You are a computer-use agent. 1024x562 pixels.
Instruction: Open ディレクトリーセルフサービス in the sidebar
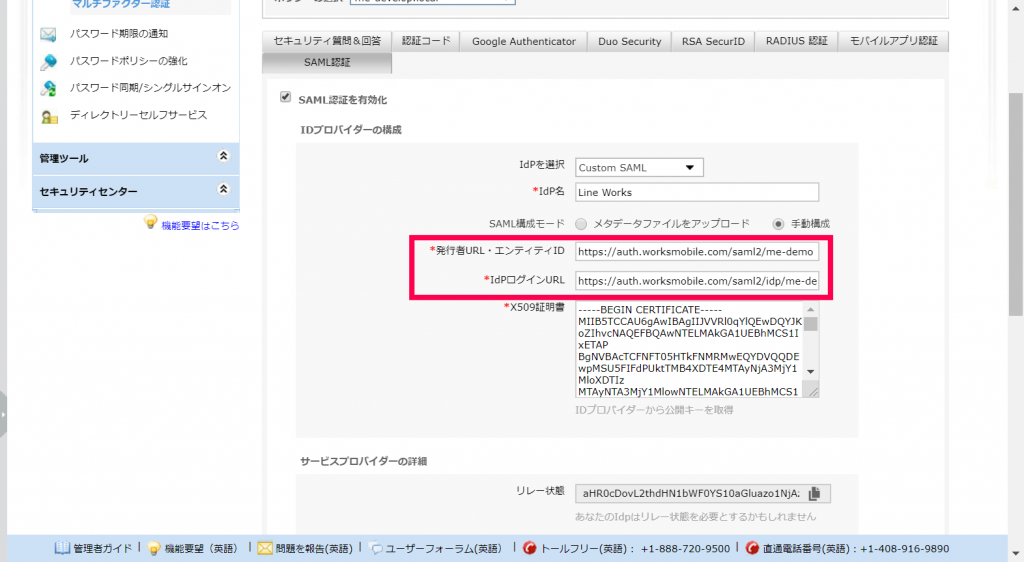pyautogui.click(x=138, y=116)
